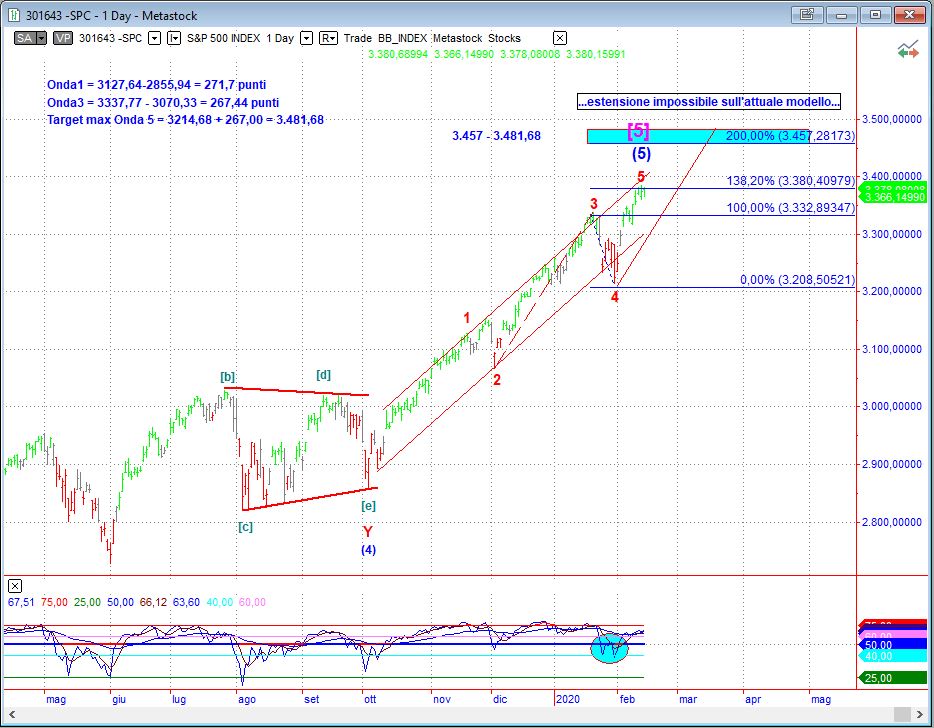Click the blue 50,00 indicator level tag
934x728 pixels.
coord(893,645)
